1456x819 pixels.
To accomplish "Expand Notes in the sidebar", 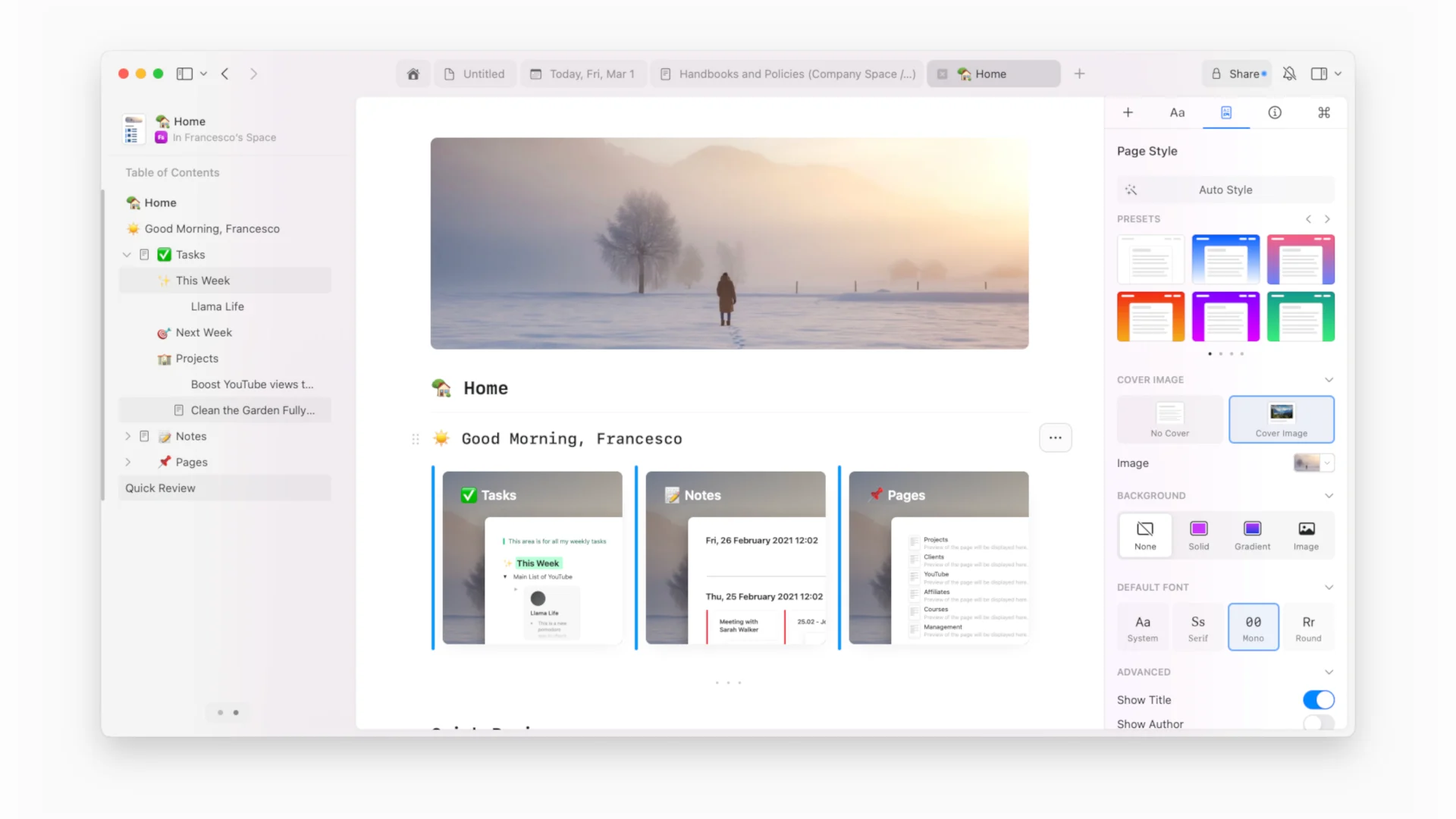I will [x=127, y=436].
